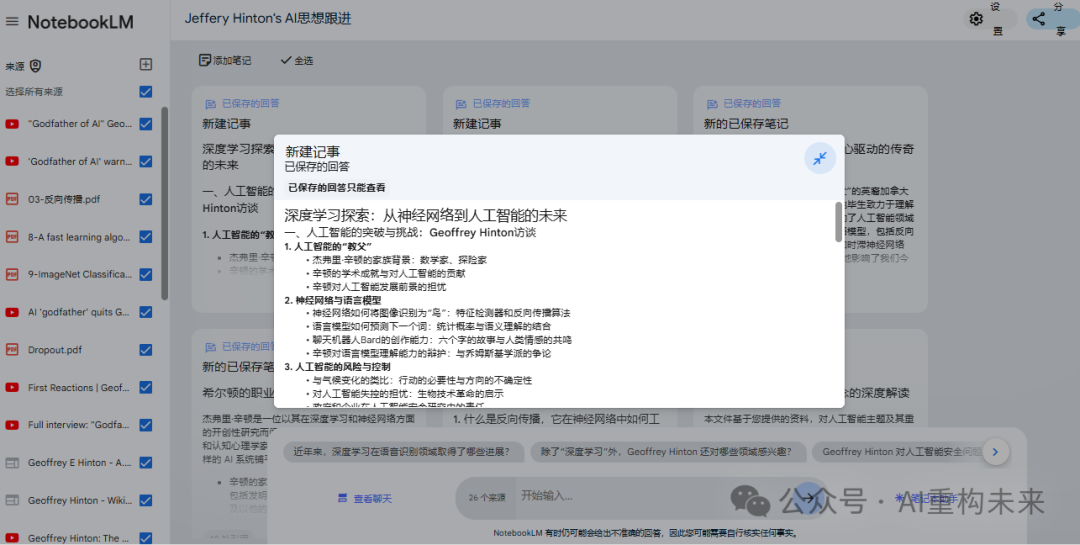Image resolution: width=1080 pixels, height=545 pixels.
Task: Click PDF icon of 03-反向传播.pdf
Action: [x=12, y=199]
